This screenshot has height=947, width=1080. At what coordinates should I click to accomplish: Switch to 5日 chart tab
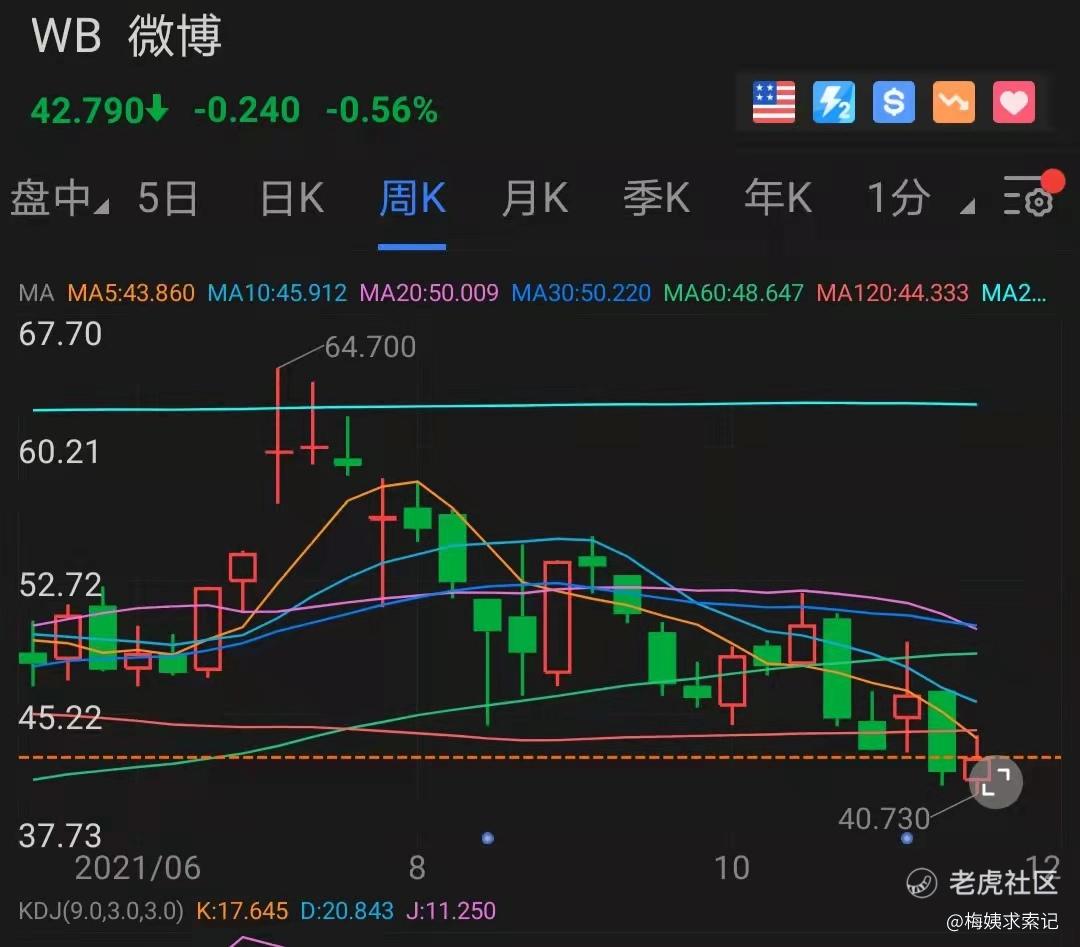click(168, 198)
